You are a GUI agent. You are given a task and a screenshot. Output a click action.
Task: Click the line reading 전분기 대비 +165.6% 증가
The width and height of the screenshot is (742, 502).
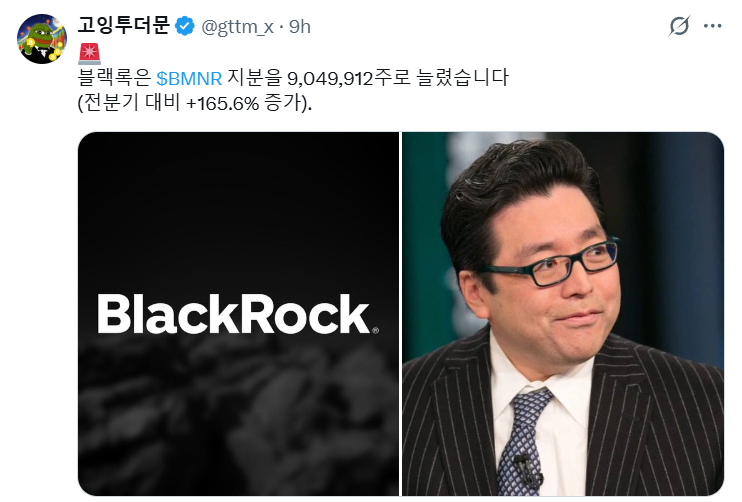194,103
